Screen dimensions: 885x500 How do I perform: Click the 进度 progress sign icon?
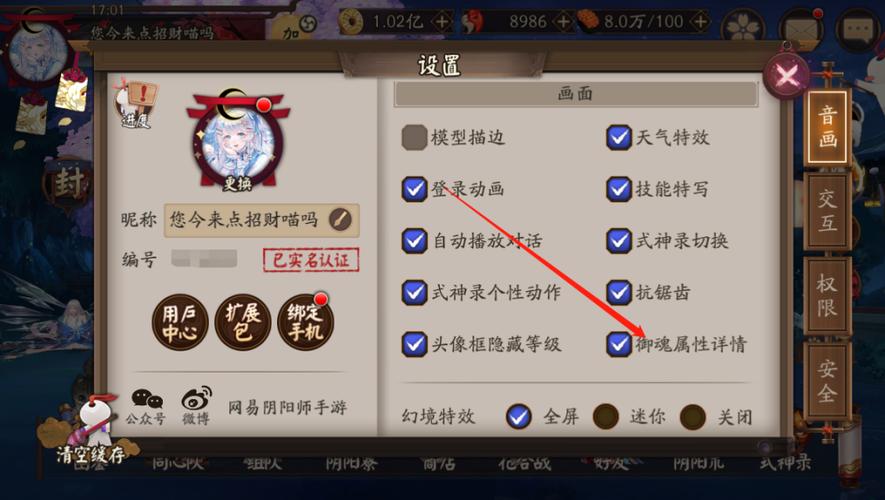(137, 105)
